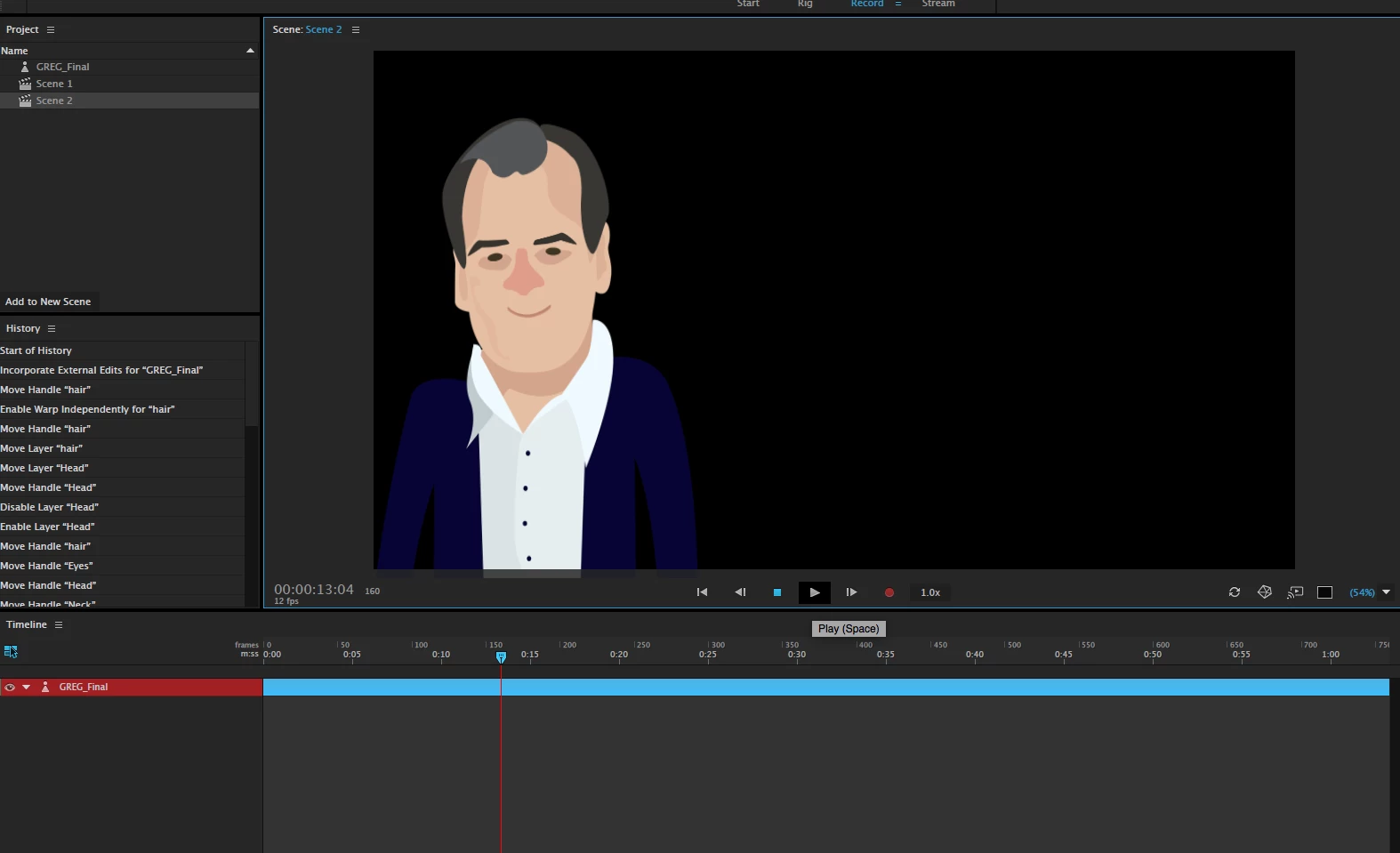Select the Timeline panel tab
1400x853 pixels.
pos(27,624)
